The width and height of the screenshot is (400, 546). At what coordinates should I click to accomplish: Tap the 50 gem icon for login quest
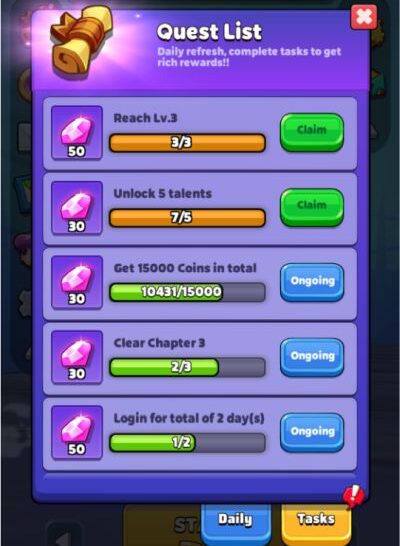77,432
